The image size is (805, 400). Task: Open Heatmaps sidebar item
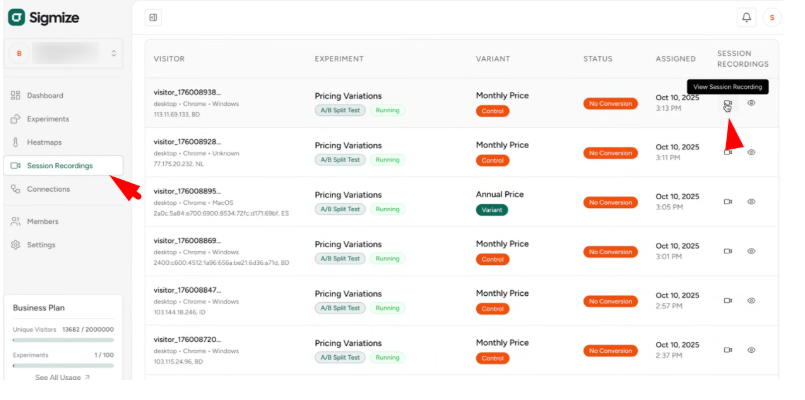coord(44,142)
